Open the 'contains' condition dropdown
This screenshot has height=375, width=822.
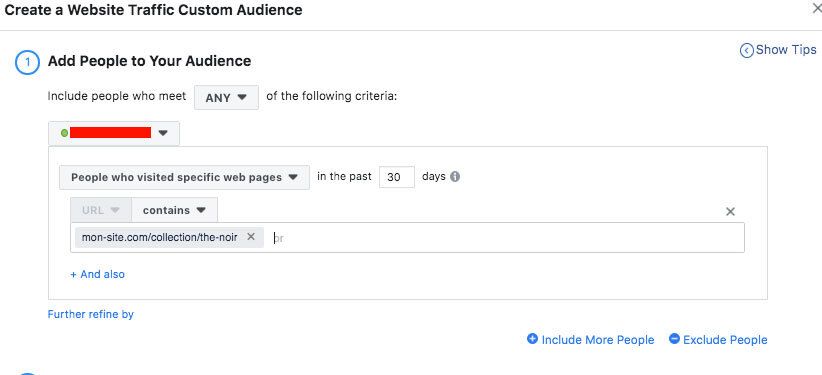click(174, 210)
